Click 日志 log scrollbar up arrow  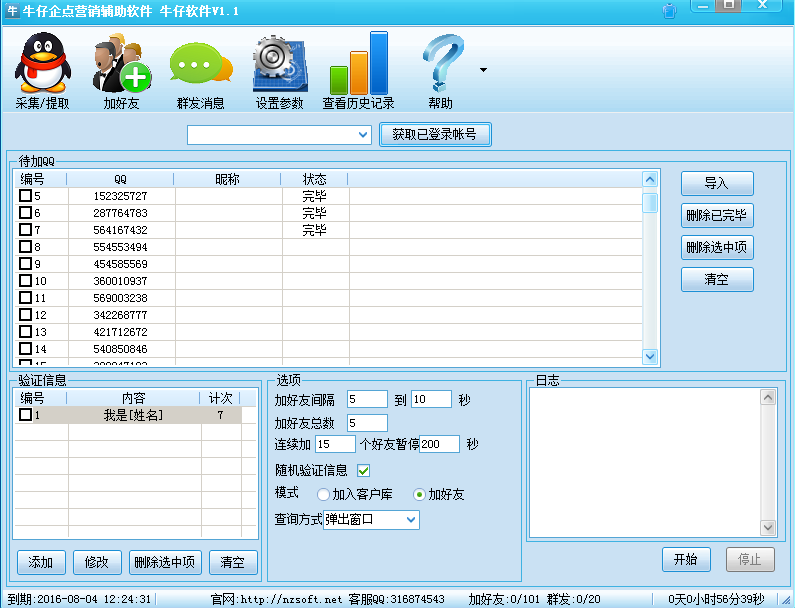point(768,397)
